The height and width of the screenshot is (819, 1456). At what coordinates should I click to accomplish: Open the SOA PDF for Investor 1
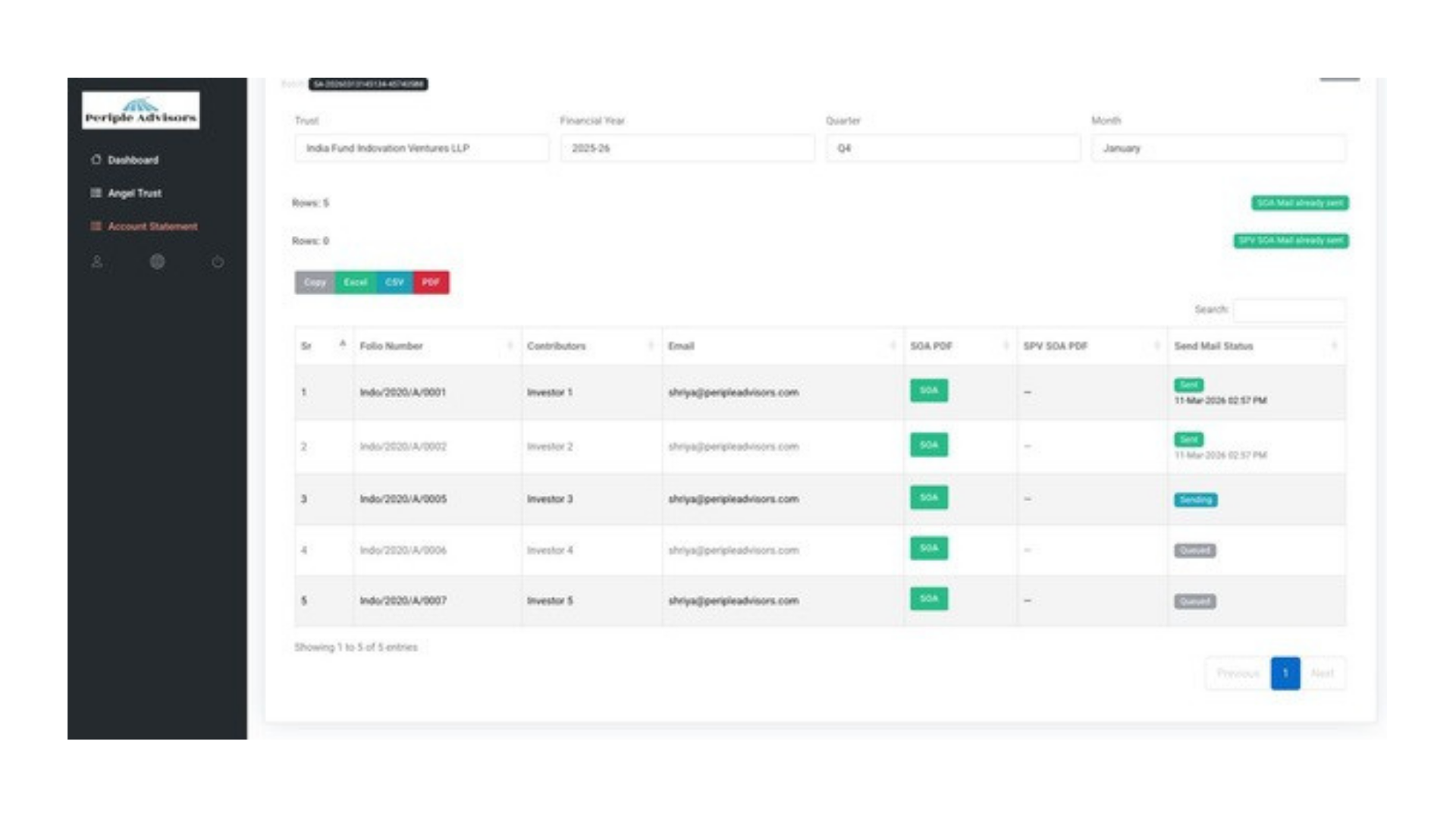pos(929,391)
